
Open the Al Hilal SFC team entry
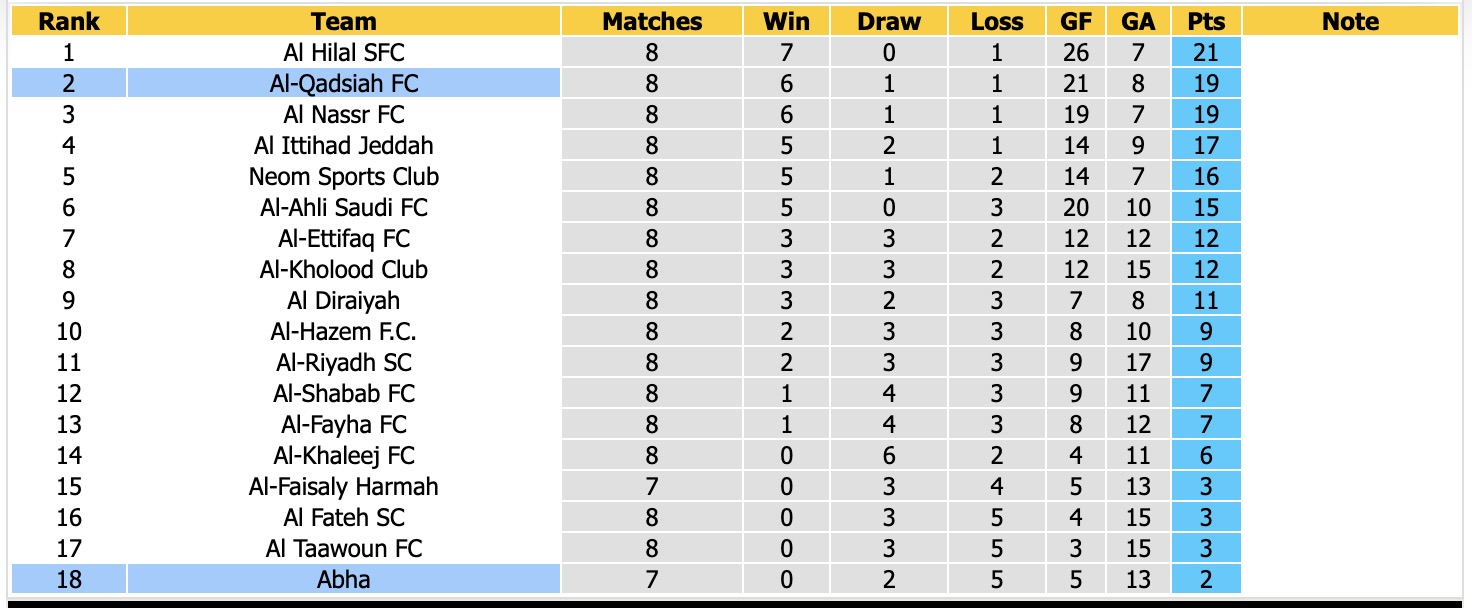coord(344,52)
